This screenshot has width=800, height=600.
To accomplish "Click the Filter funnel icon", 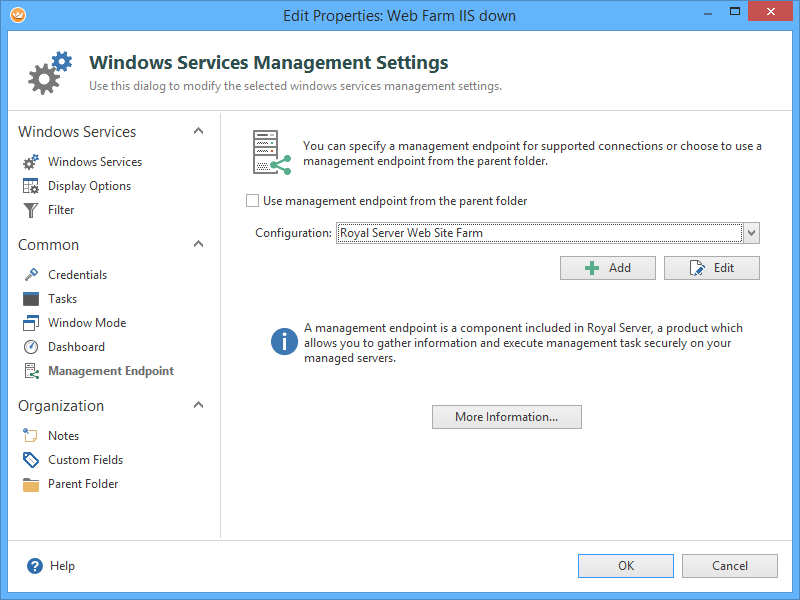I will point(30,210).
